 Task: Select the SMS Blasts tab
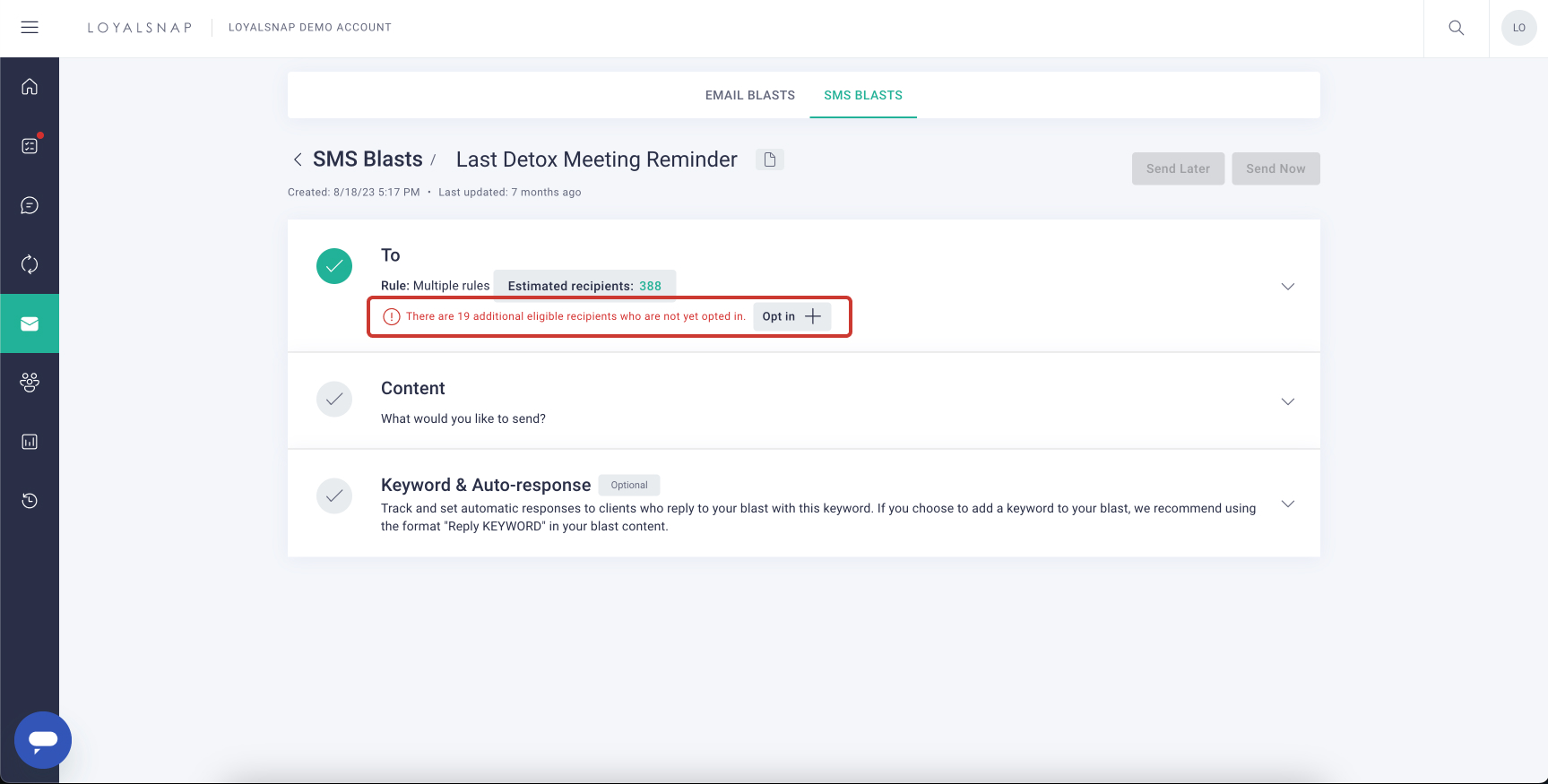pos(863,95)
